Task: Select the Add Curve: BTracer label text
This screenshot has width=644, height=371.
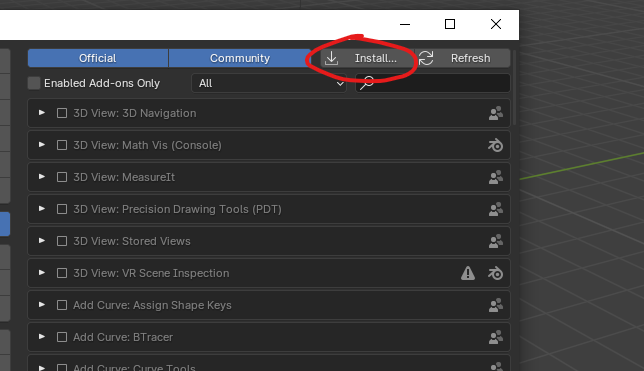Action: click(123, 337)
